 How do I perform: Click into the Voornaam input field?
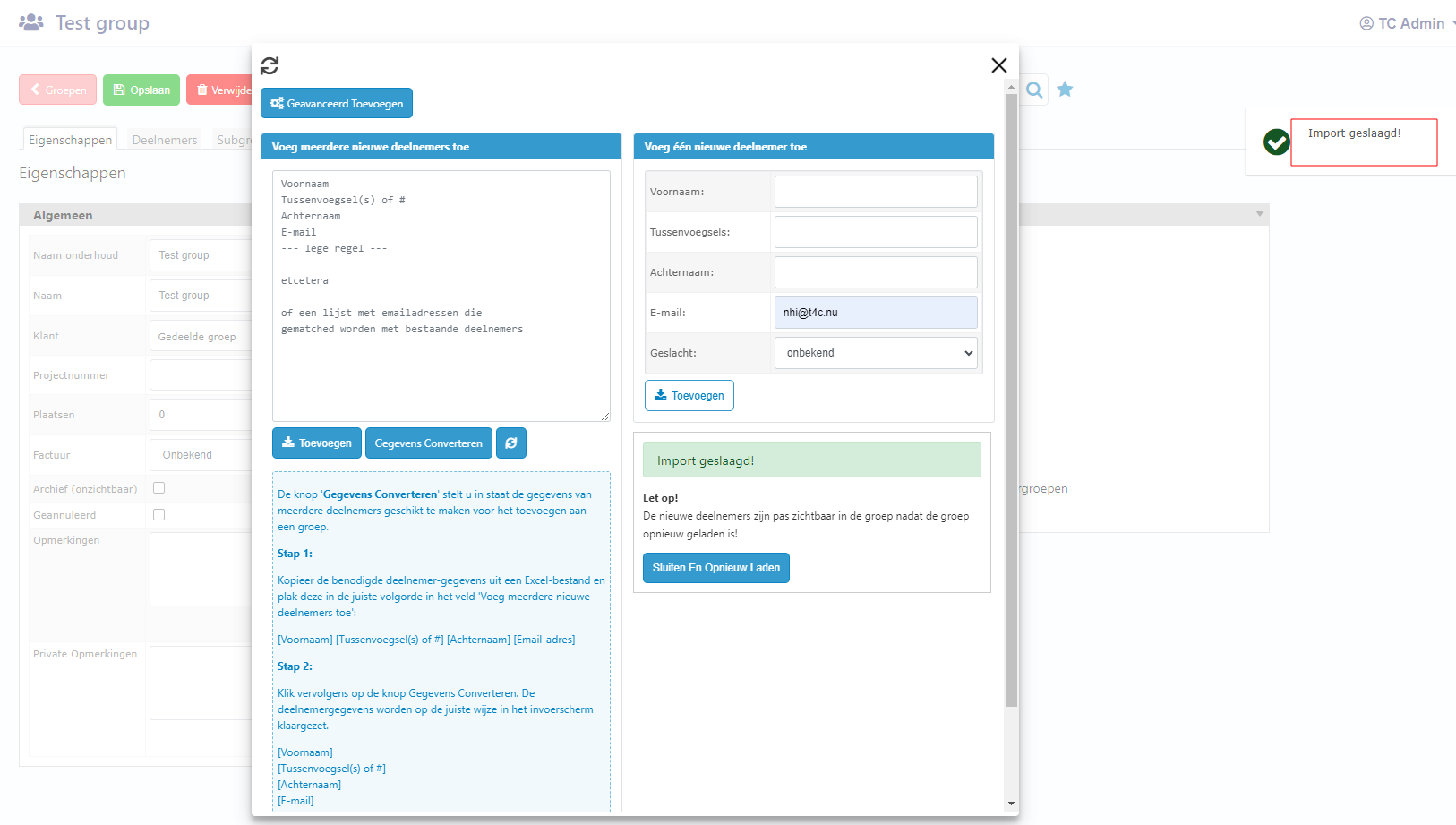875,192
